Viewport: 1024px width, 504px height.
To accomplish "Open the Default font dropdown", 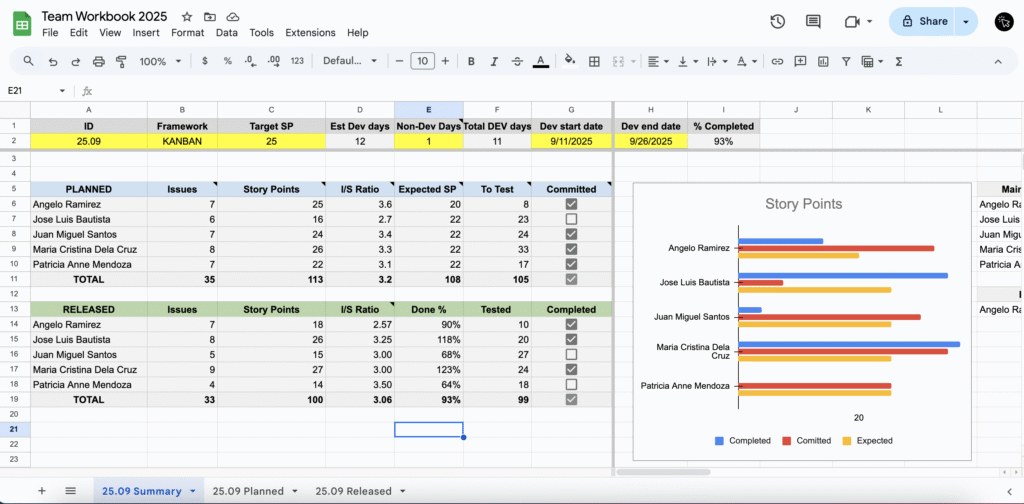I will click(349, 61).
